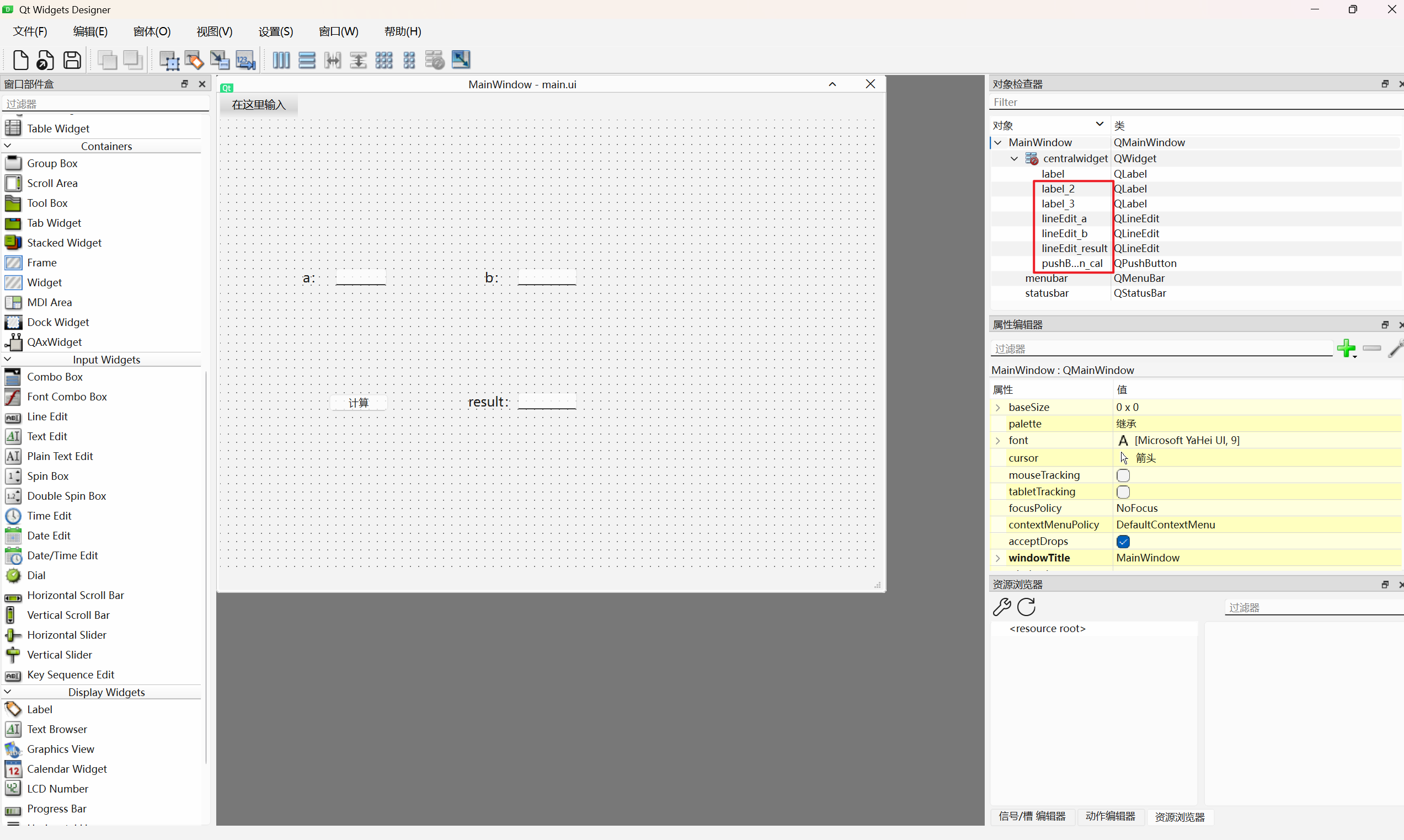Apply Lay Out in a Grid icon
The width and height of the screenshot is (1404, 840).
click(x=383, y=60)
